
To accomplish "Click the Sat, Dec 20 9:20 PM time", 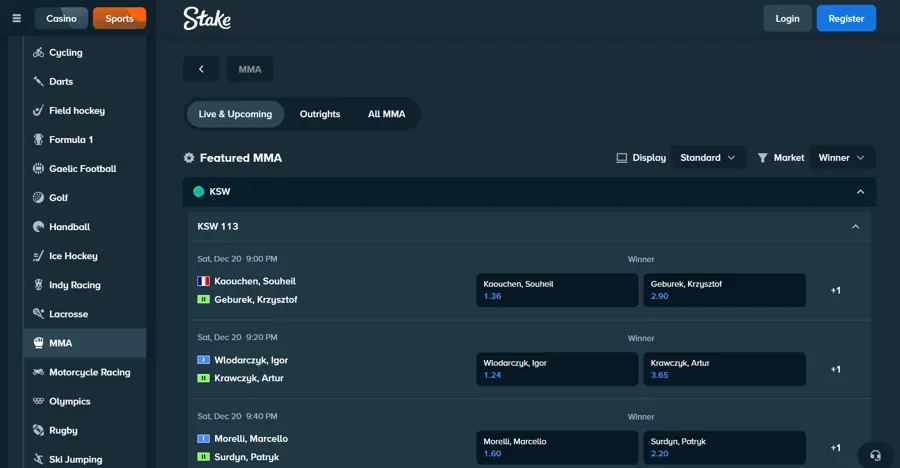I will (x=237, y=337).
